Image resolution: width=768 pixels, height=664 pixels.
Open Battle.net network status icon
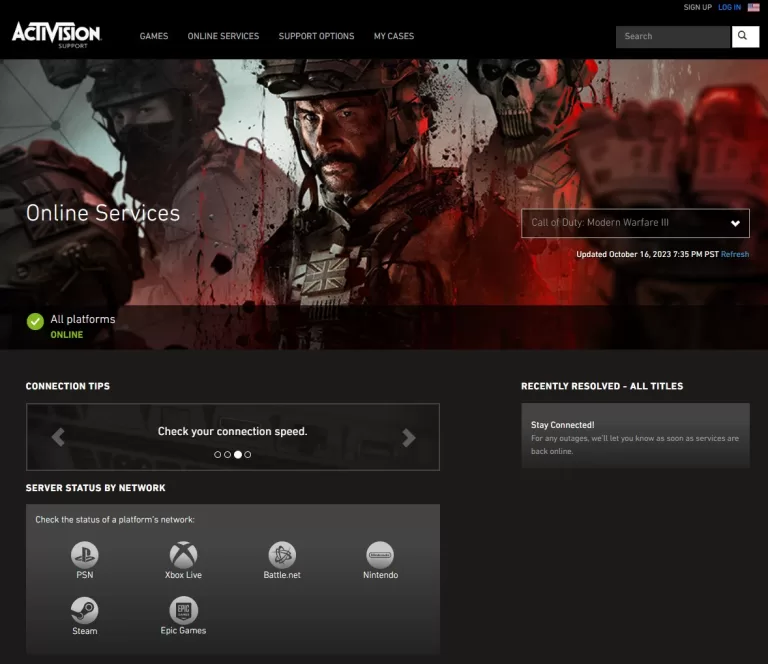click(282, 555)
